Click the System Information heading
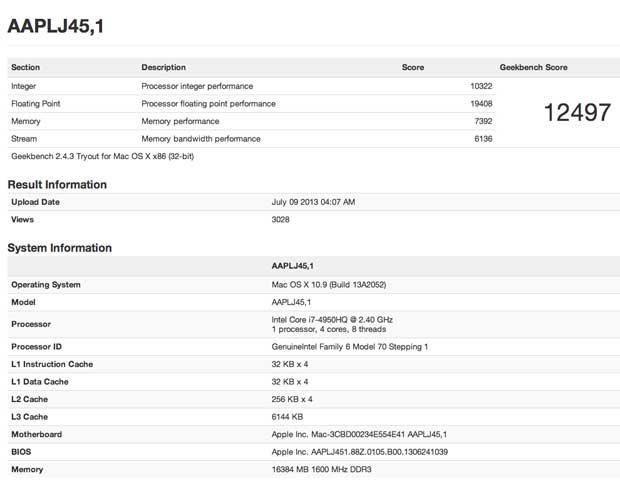This screenshot has height=481, width=620. point(59,248)
